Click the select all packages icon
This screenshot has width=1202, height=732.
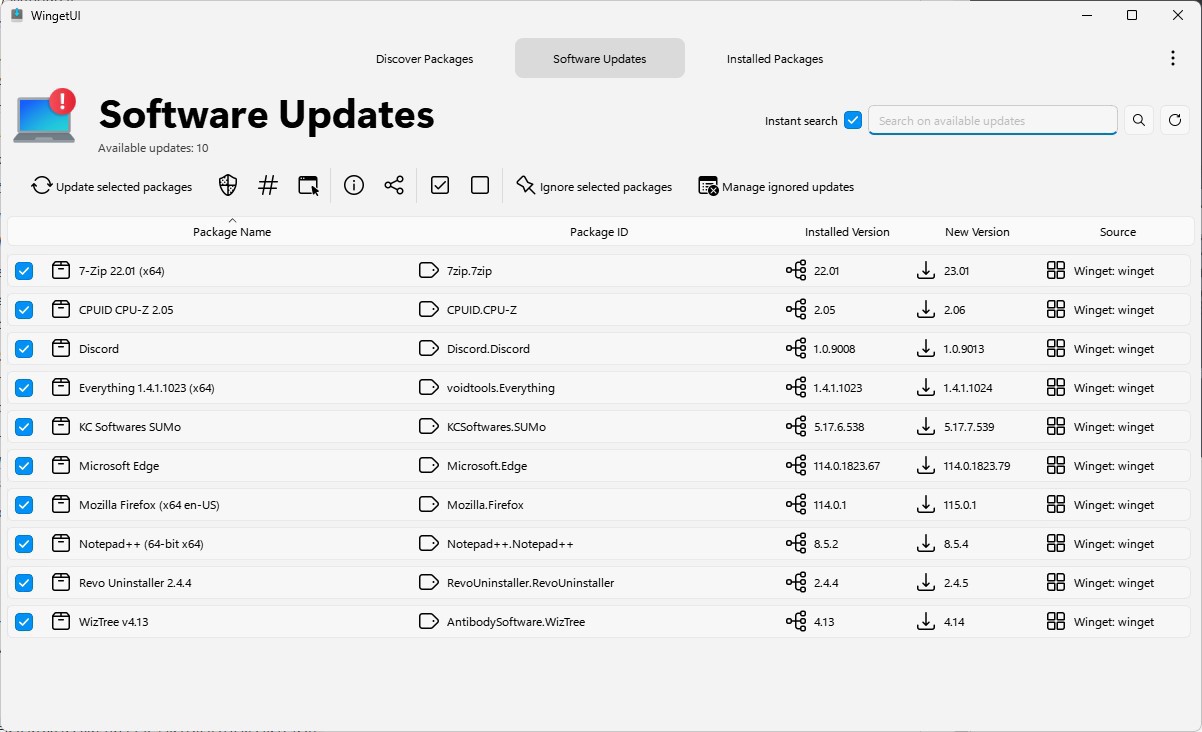click(x=440, y=185)
